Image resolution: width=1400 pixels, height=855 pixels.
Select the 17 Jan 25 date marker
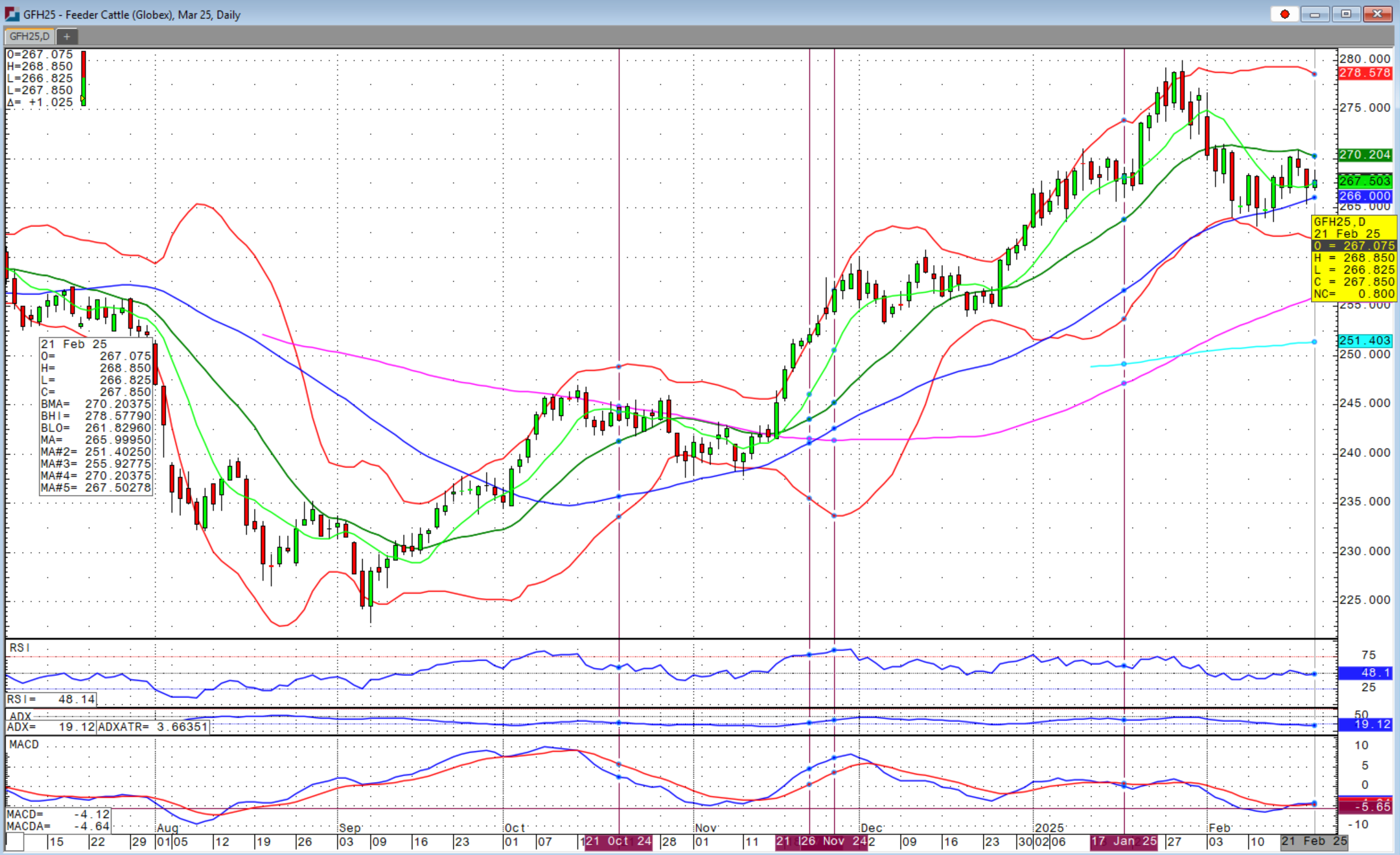point(1123,842)
